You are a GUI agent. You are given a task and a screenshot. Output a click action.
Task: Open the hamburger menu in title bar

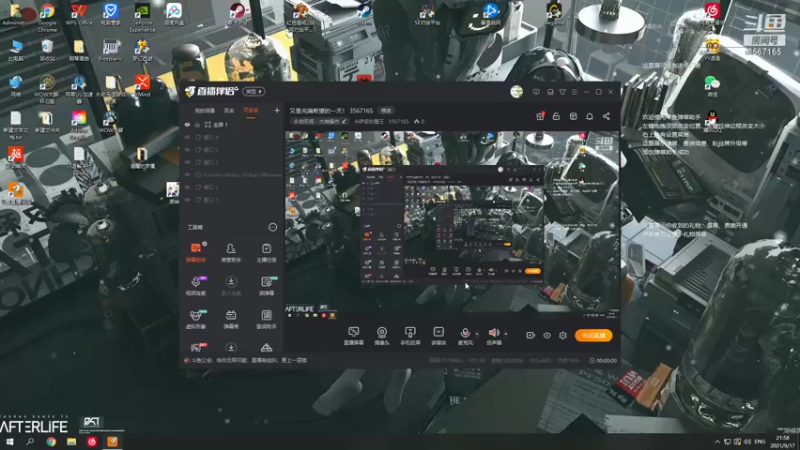point(574,92)
